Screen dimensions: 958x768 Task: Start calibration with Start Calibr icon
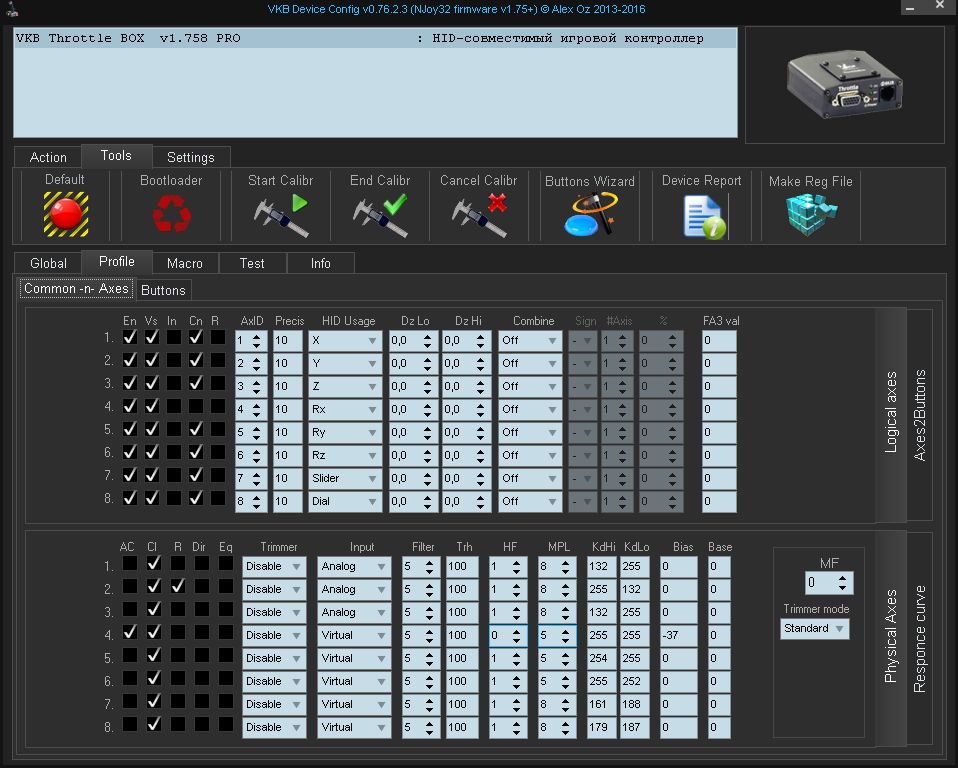tap(280, 215)
